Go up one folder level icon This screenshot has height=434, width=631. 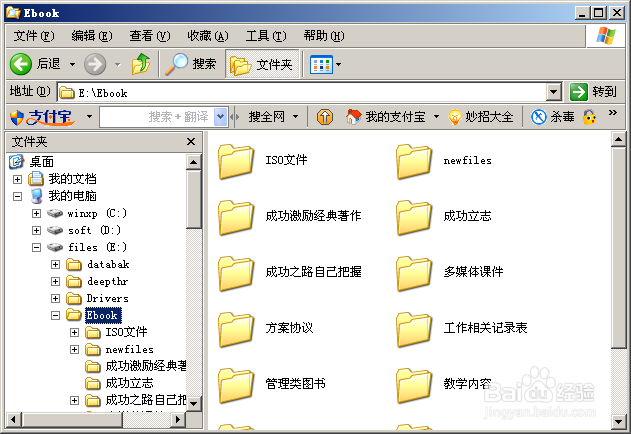point(140,64)
